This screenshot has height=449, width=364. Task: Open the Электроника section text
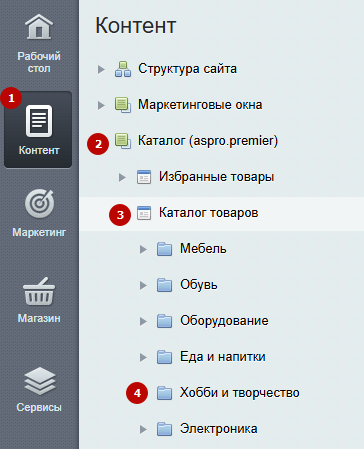tap(219, 429)
